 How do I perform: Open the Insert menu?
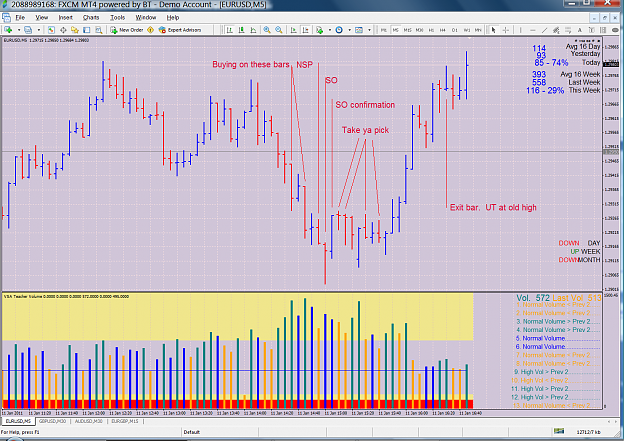(65, 18)
